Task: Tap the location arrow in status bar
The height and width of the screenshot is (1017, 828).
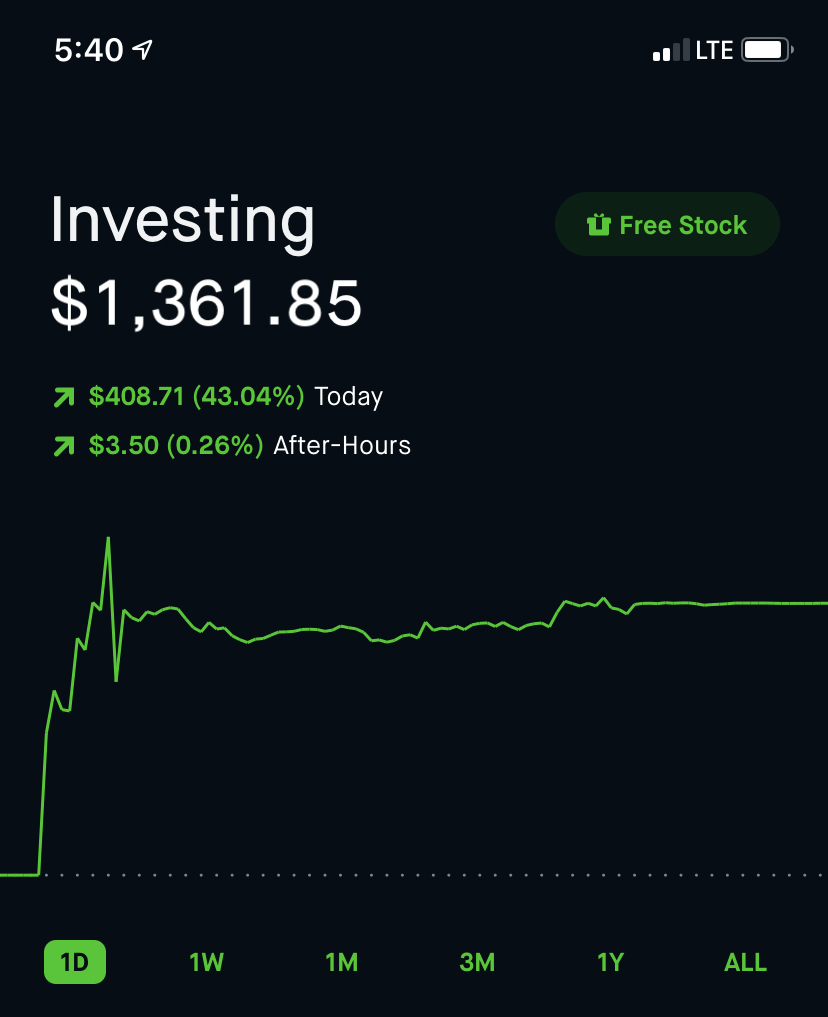Action: pos(143,49)
